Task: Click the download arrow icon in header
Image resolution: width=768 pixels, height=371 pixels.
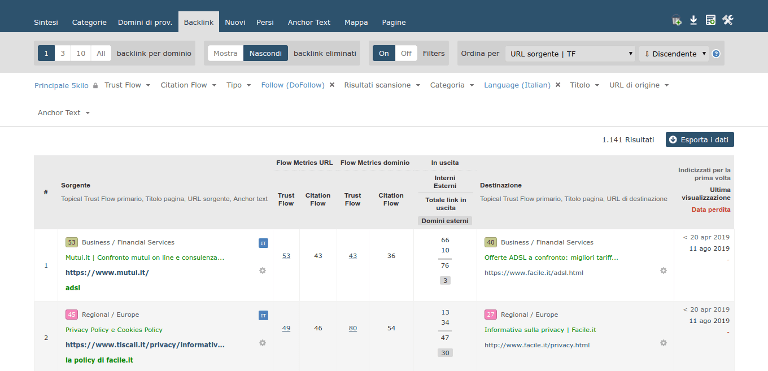Action: [x=694, y=20]
